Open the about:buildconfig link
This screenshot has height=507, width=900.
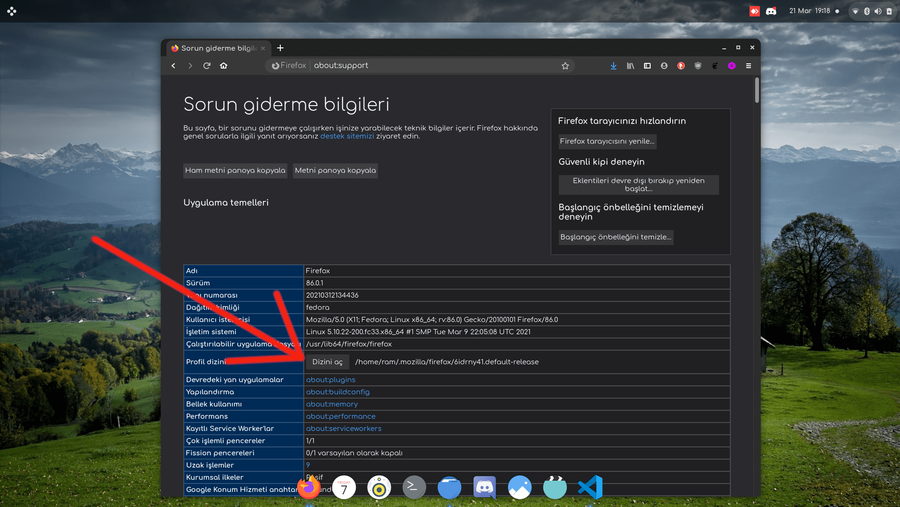point(338,392)
